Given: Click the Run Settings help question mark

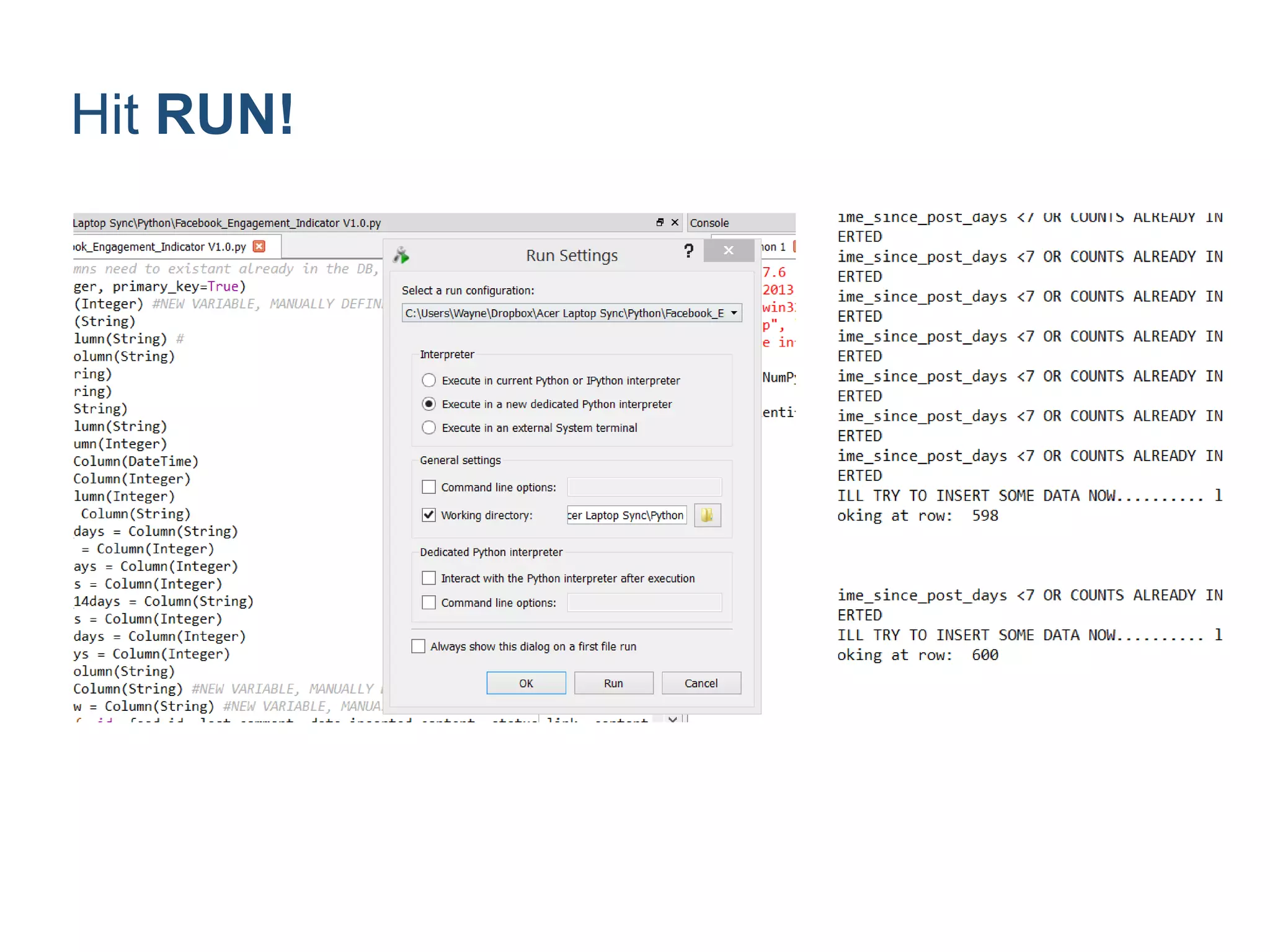Looking at the screenshot, I should (x=688, y=251).
